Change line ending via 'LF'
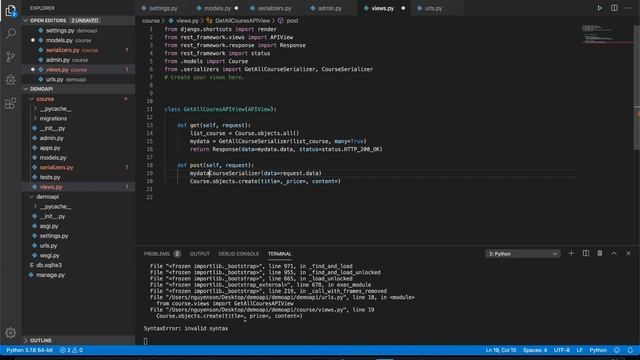Image resolution: width=640 pixels, height=360 pixels. pos(579,350)
